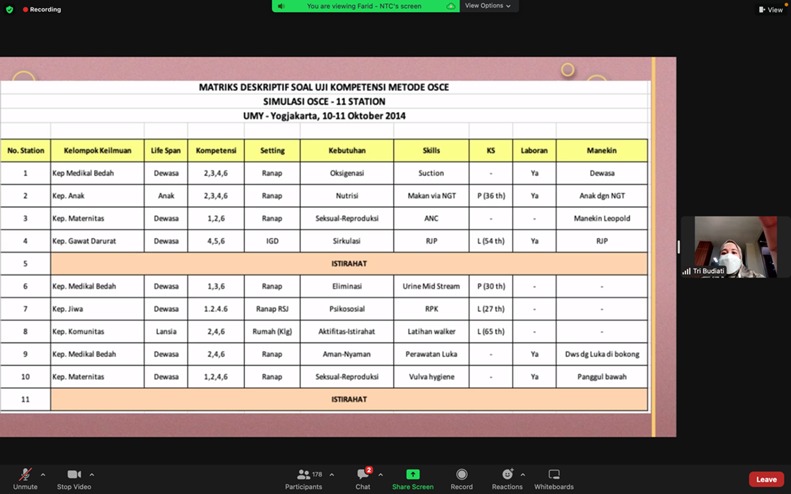This screenshot has width=791, height=494.
Task: Open the Chat panel
Action: [362, 477]
